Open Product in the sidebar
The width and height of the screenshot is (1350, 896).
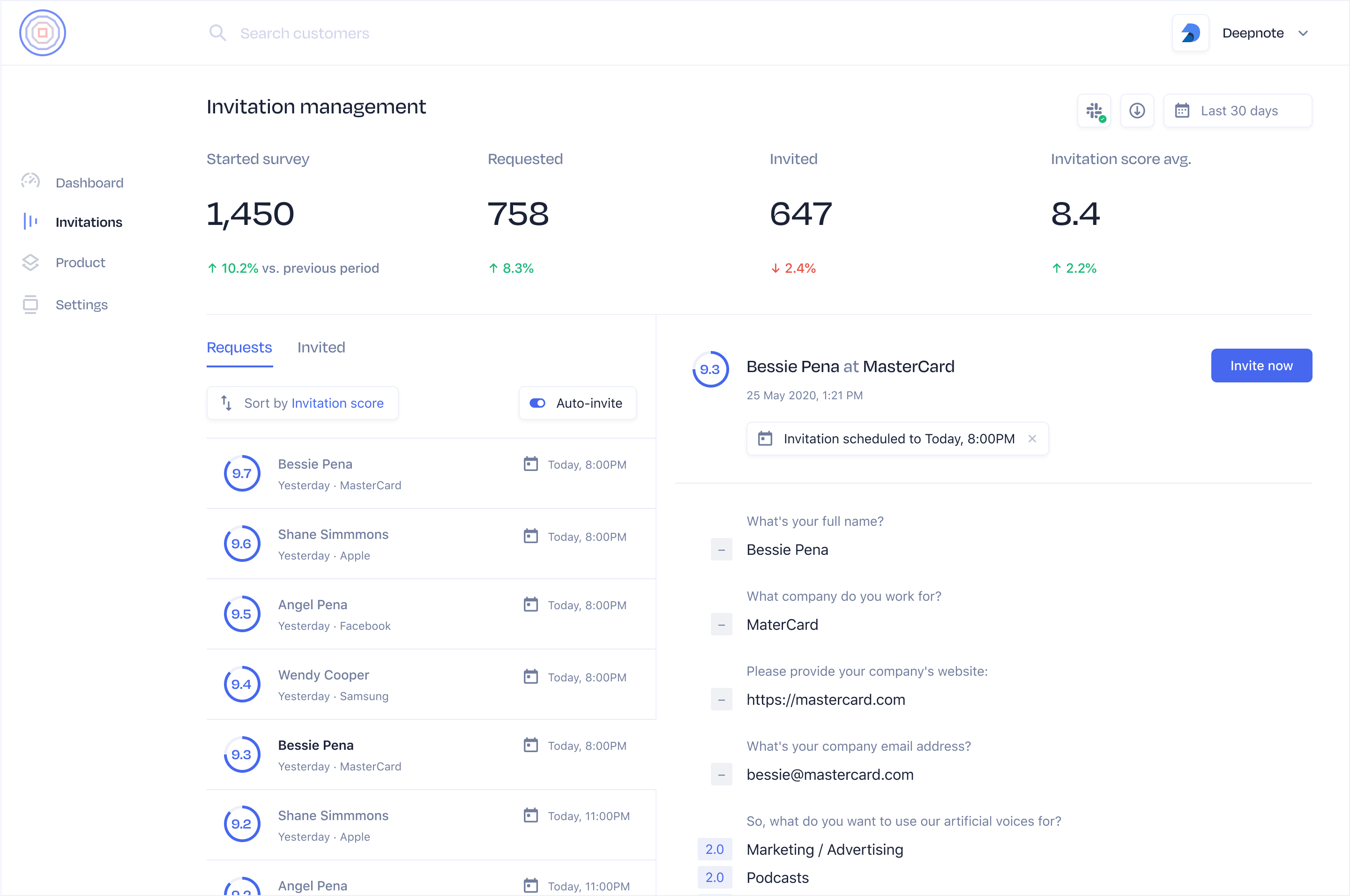[x=80, y=262]
